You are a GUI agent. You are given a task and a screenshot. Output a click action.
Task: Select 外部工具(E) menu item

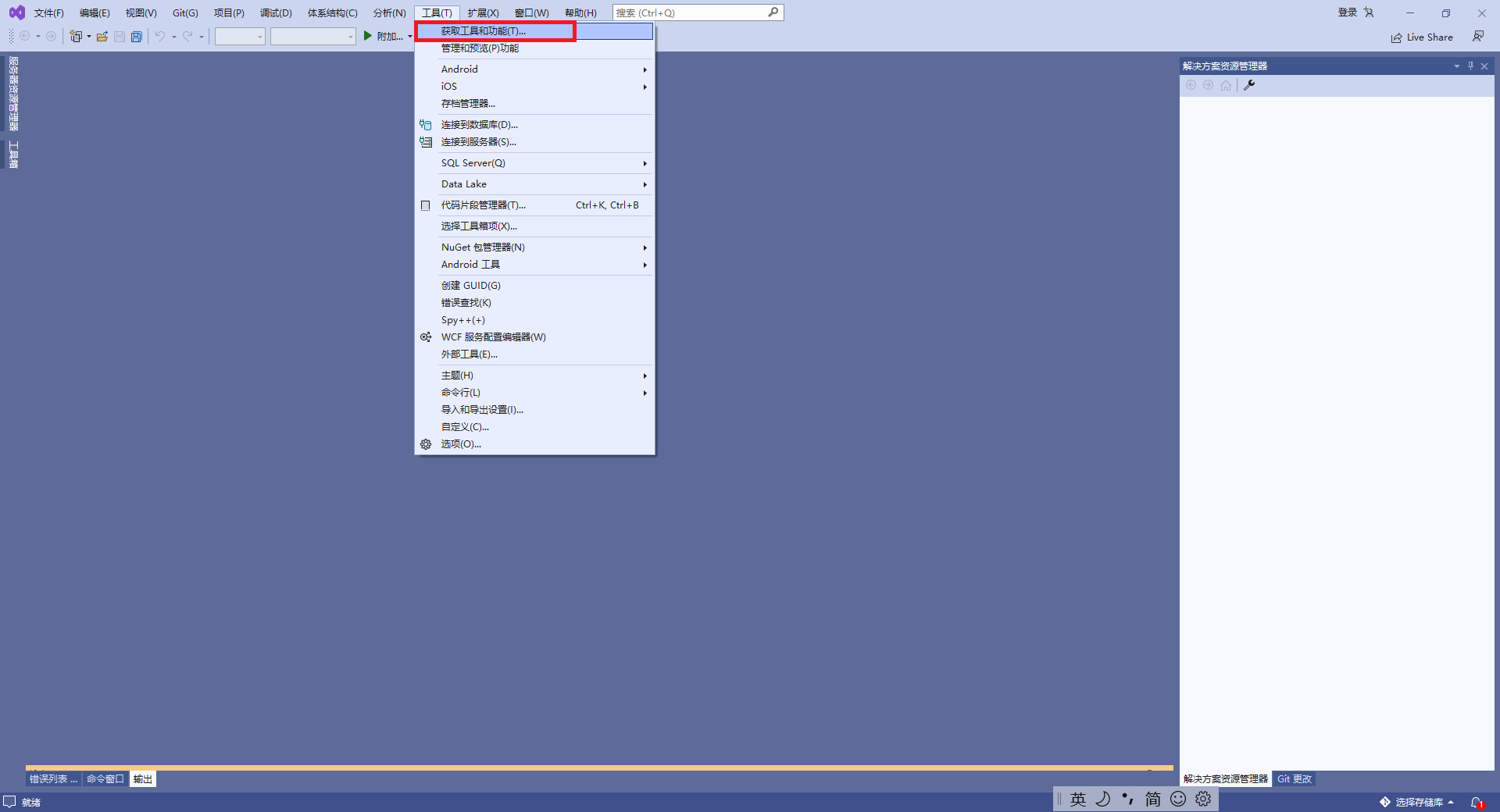[535, 354]
